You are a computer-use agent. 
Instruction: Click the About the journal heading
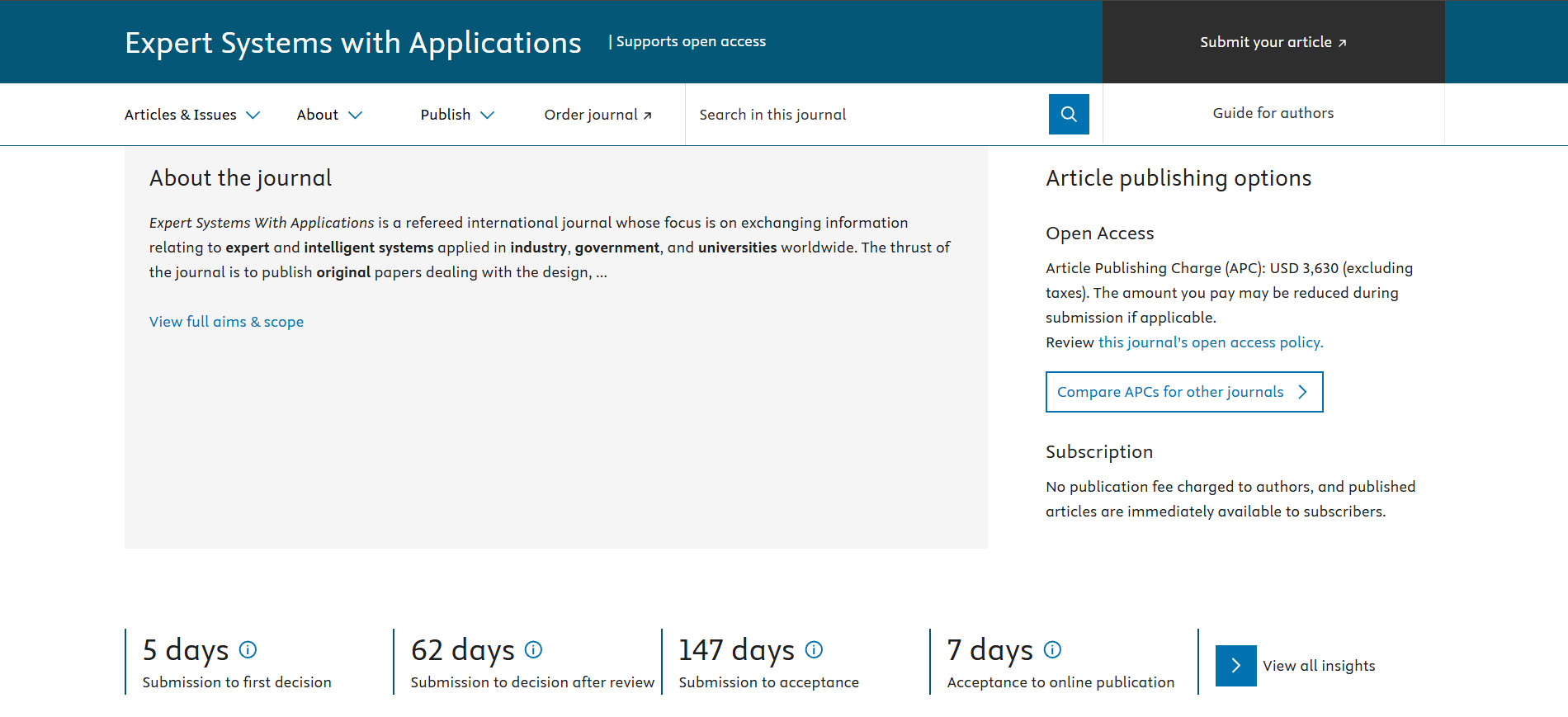tap(240, 178)
